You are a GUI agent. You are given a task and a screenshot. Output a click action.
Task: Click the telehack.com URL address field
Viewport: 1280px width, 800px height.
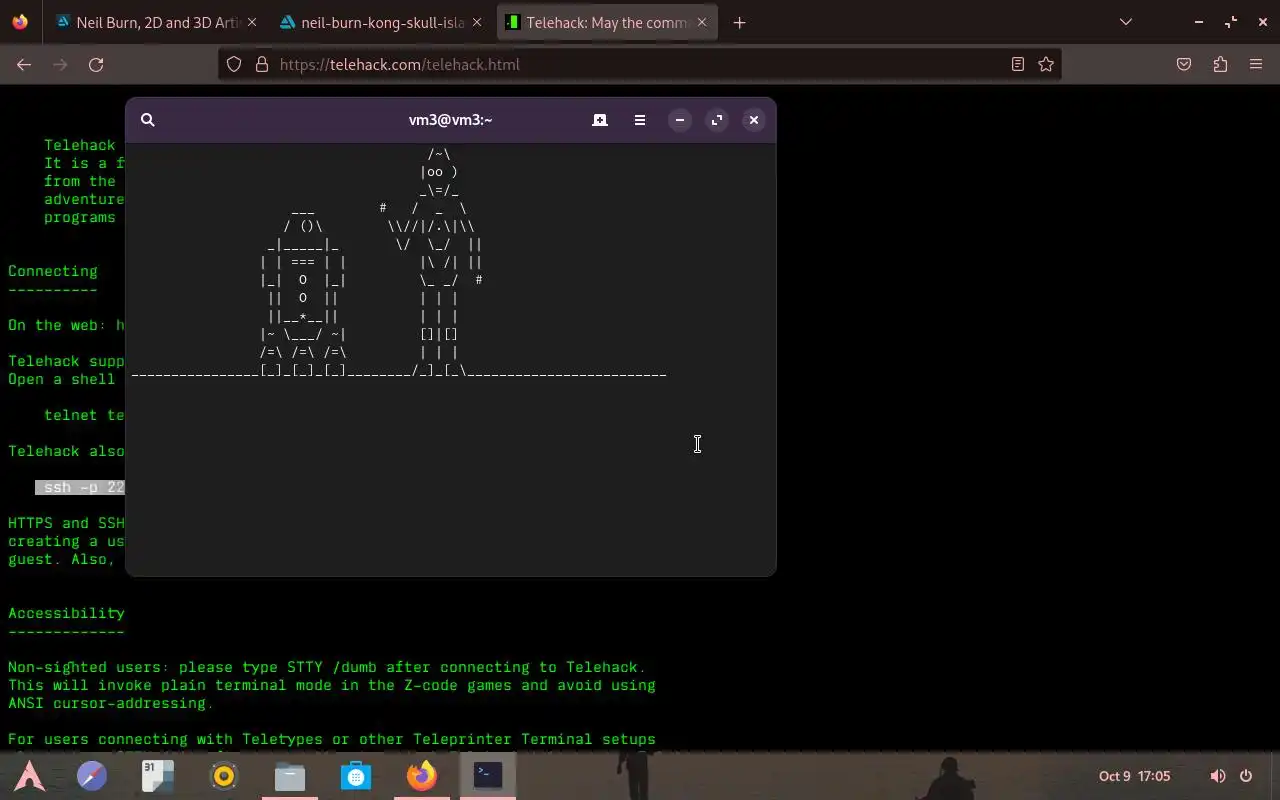[x=640, y=64]
